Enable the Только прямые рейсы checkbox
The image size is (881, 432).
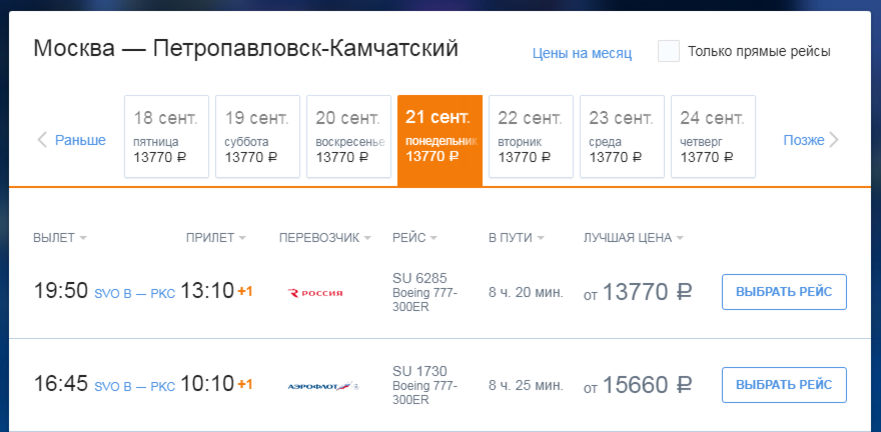coord(669,51)
